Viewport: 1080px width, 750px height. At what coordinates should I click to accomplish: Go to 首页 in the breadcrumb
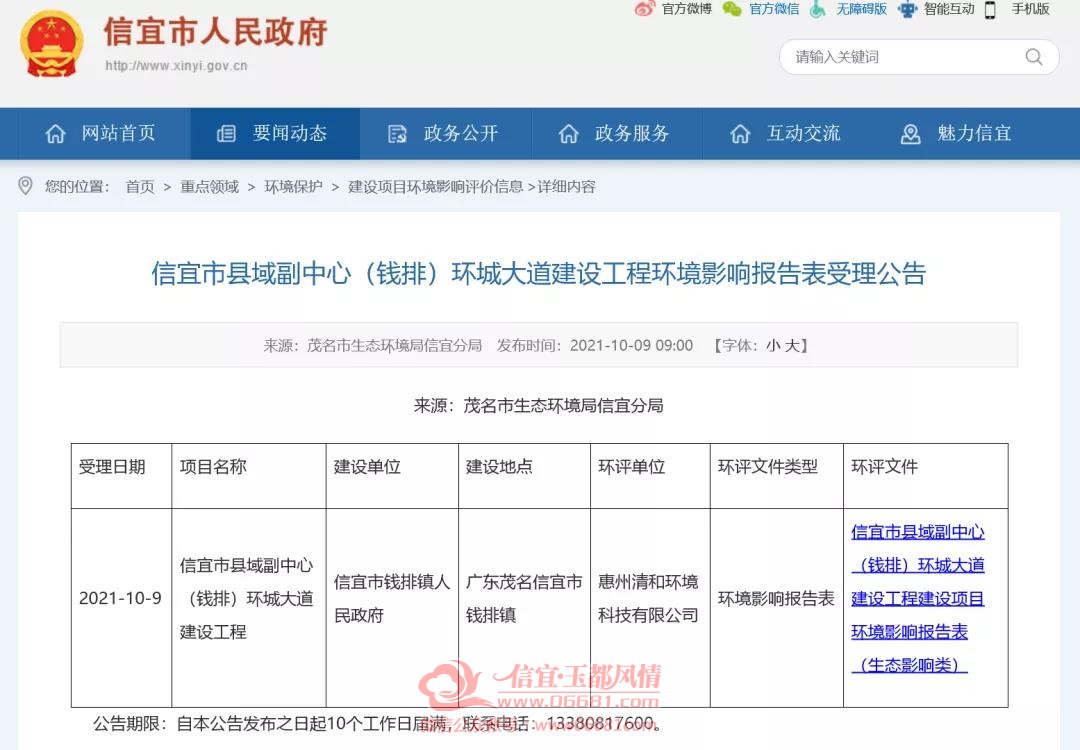(x=140, y=187)
